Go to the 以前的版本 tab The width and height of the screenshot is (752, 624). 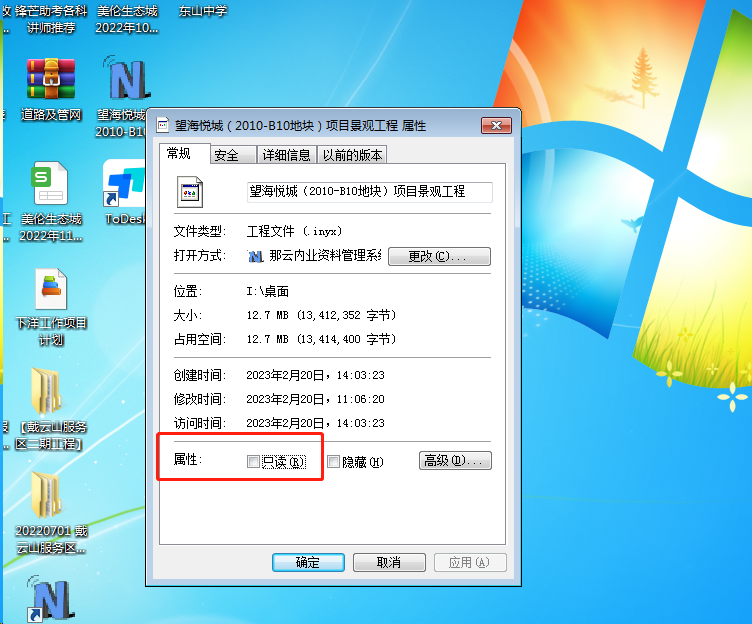pyautogui.click(x=352, y=155)
